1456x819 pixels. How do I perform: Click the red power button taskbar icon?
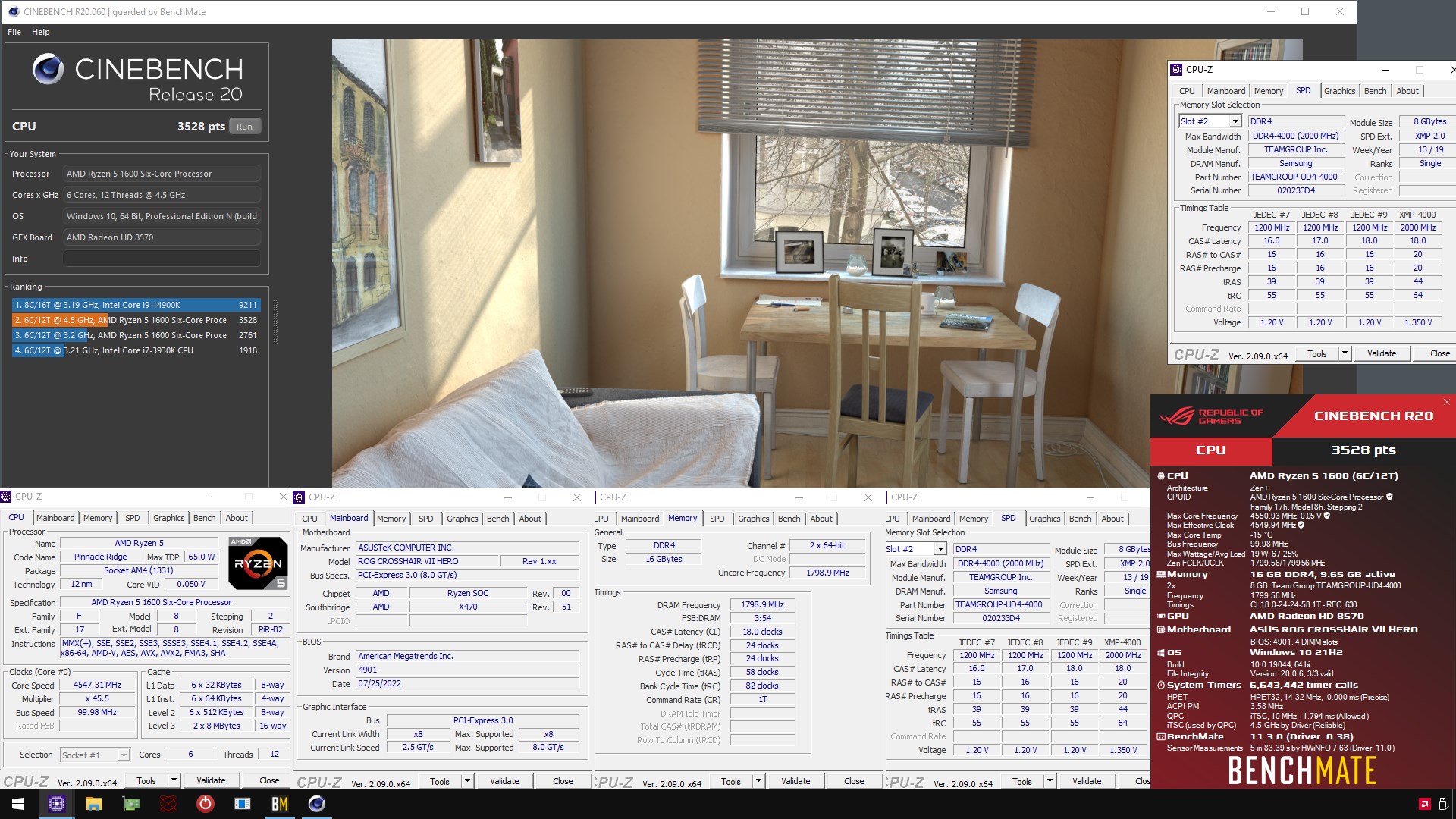point(206,804)
